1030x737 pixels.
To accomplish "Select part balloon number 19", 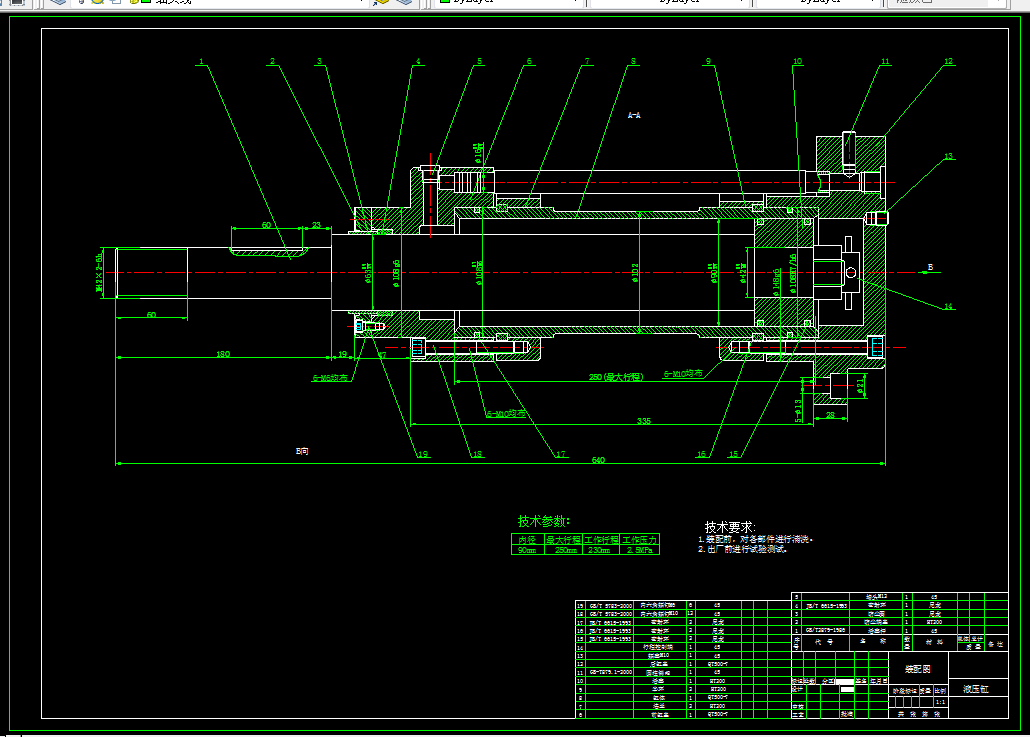I will (423, 454).
